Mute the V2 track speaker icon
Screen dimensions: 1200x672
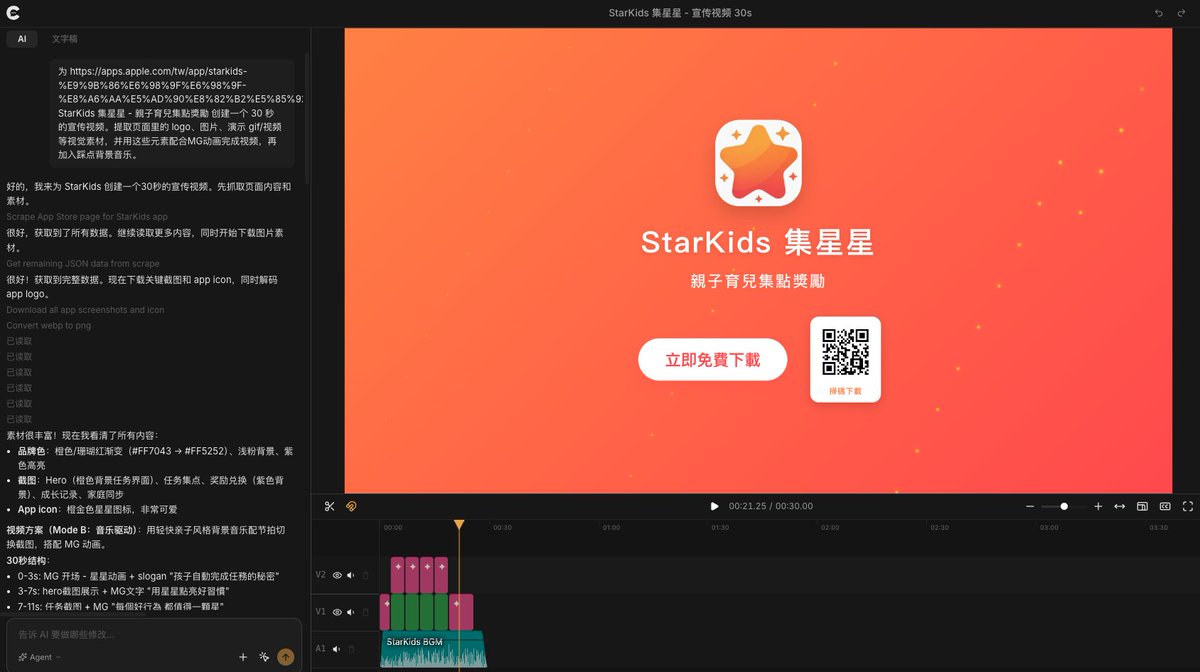(x=351, y=575)
